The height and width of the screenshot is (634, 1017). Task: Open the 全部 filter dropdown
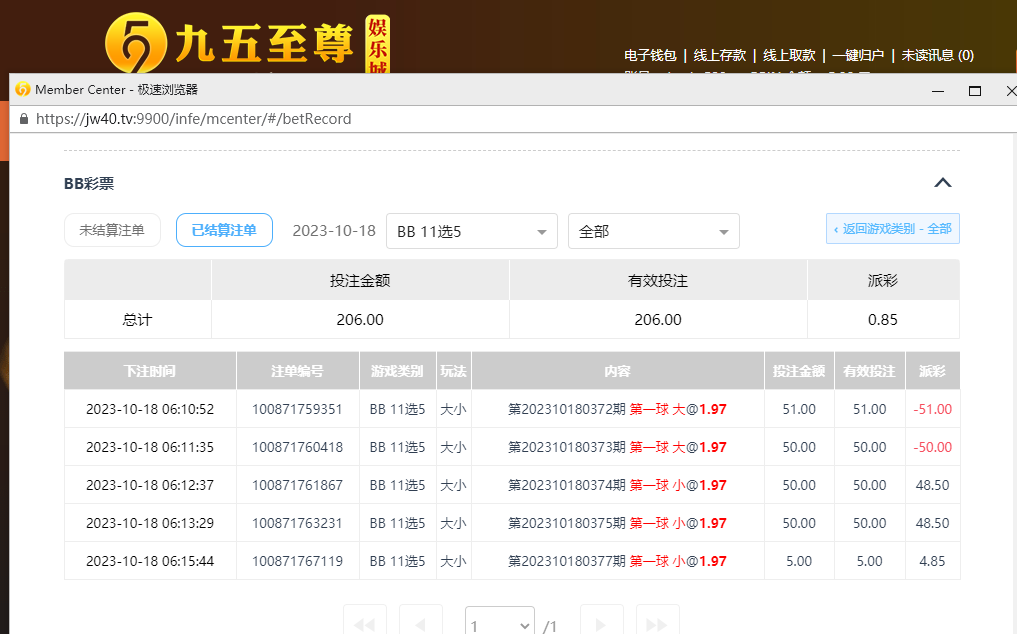tap(653, 231)
